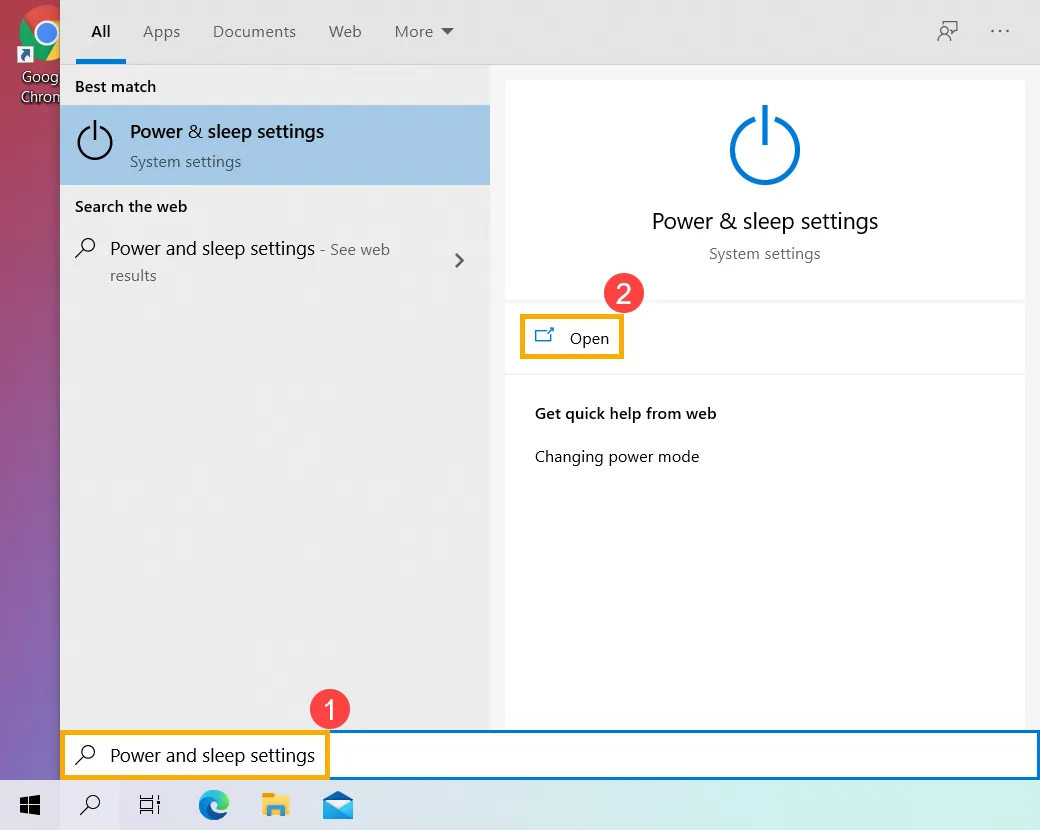Click the feedback icon in search window
This screenshot has width=1040, height=830.
coord(946,31)
